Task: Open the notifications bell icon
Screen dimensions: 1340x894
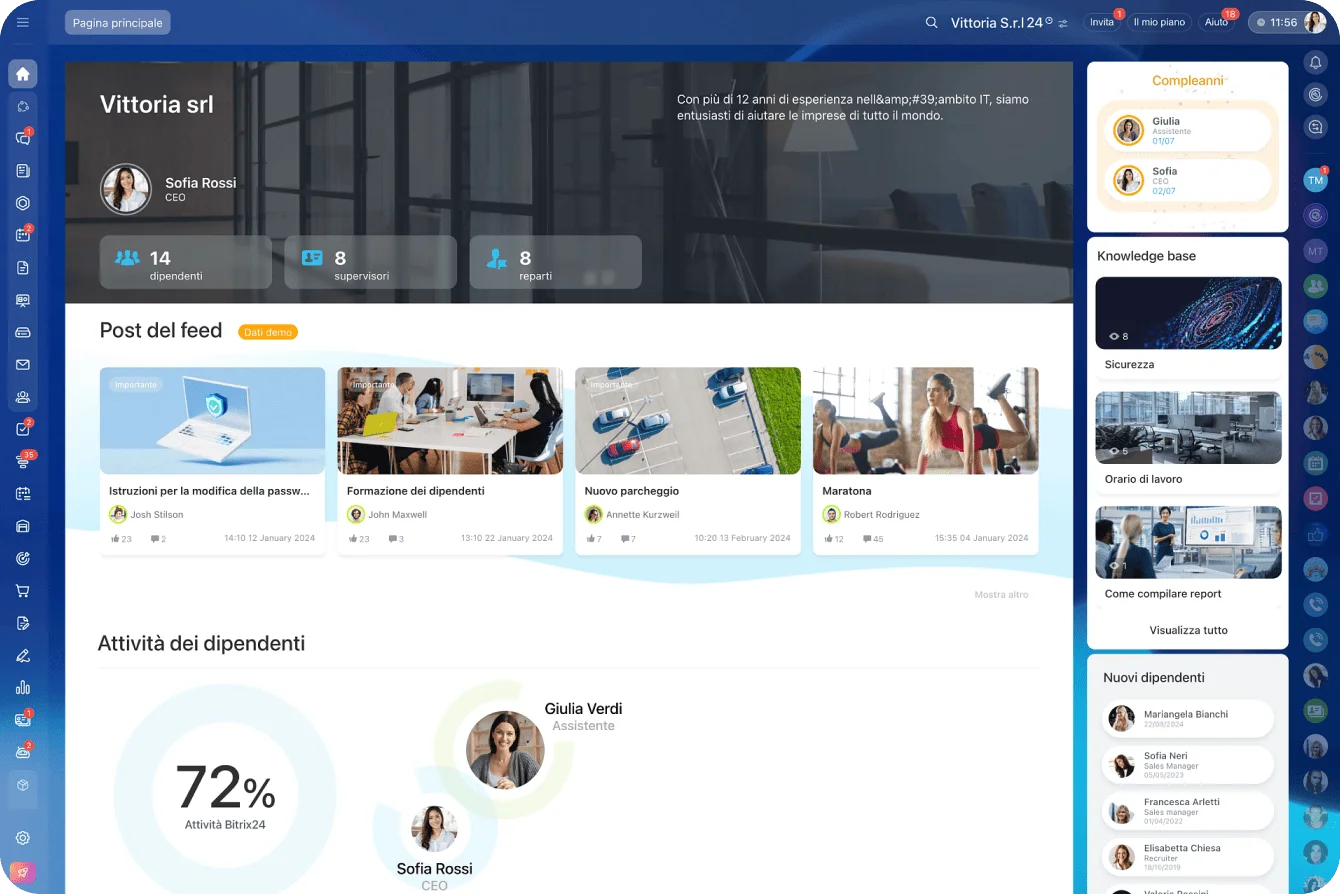Action: point(1315,62)
